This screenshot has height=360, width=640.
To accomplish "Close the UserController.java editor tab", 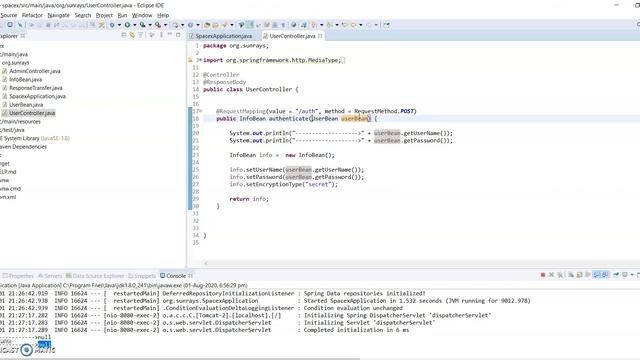I will 320,36.
